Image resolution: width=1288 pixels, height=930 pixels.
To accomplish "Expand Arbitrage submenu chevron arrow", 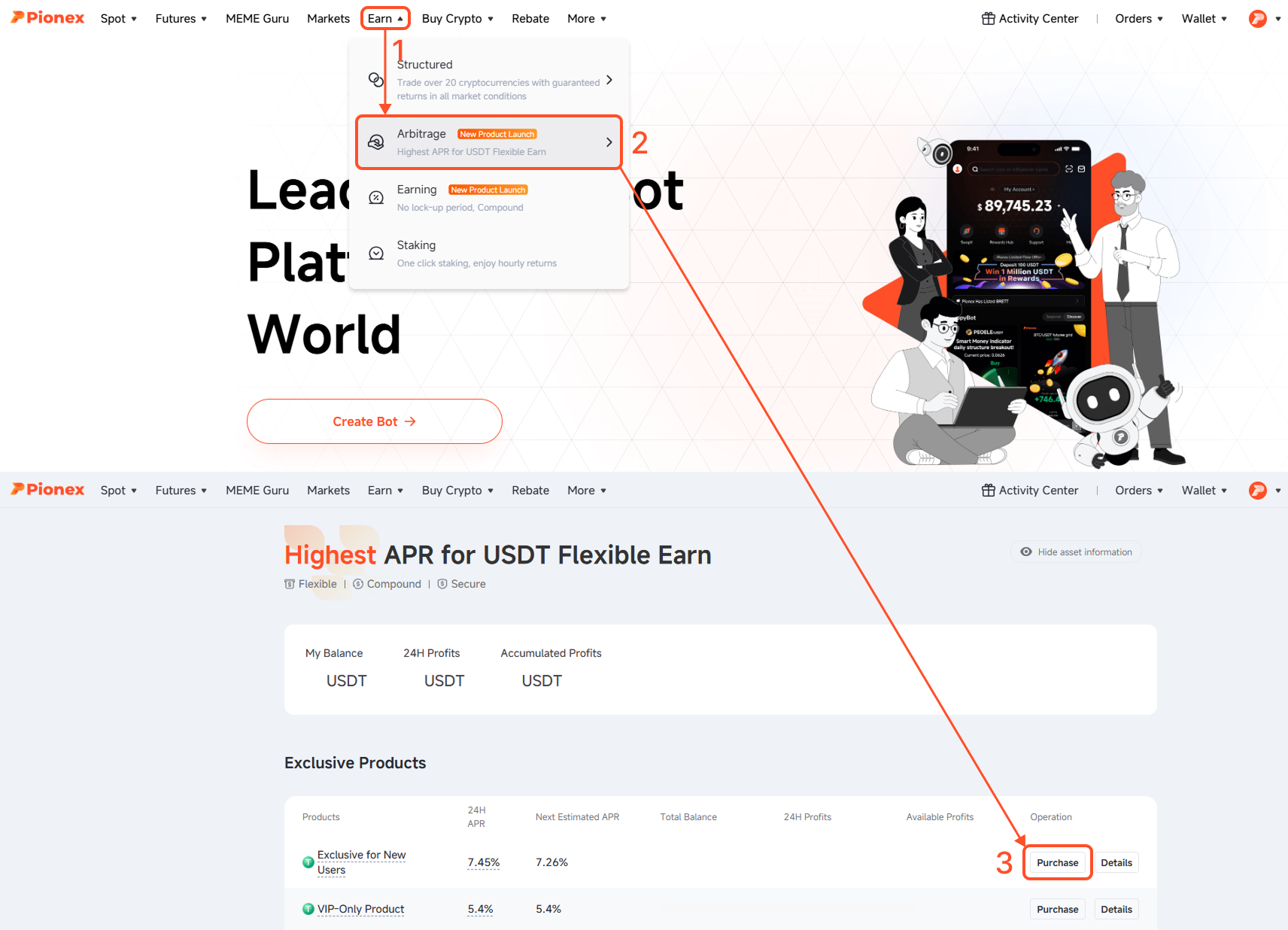I will (609, 141).
